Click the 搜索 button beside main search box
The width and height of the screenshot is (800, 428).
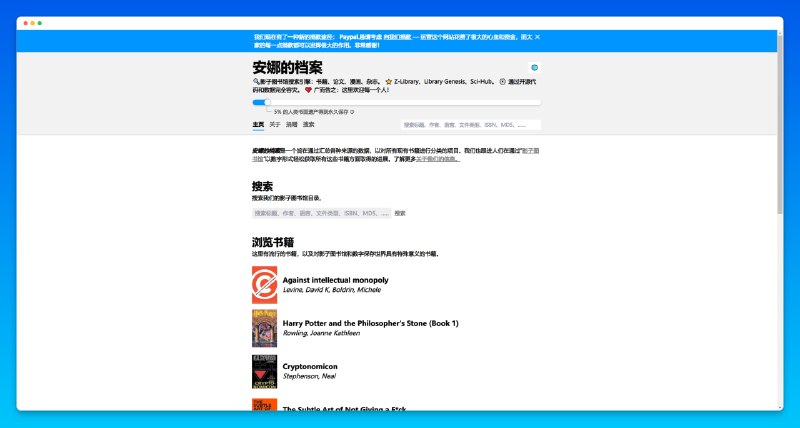(400, 213)
